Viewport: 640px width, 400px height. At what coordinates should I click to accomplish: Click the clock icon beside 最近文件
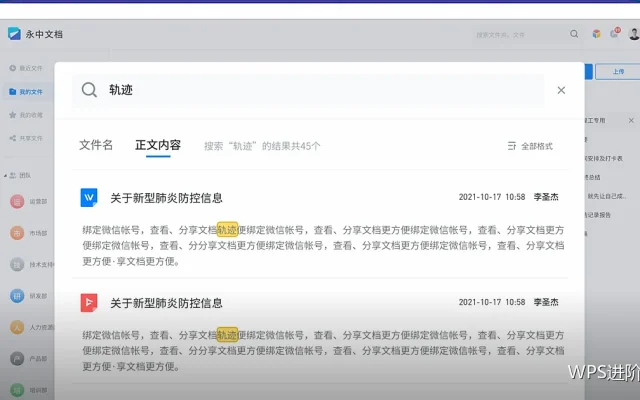point(13,68)
